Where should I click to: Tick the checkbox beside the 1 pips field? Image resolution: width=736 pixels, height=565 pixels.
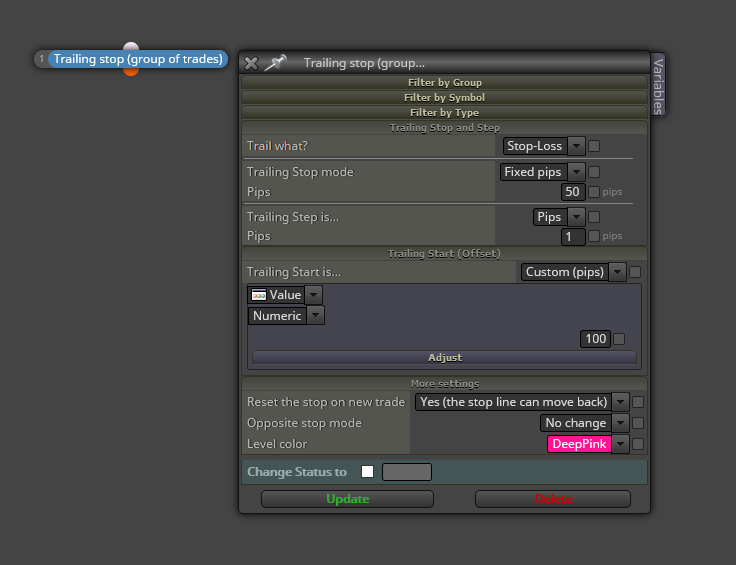[594, 236]
